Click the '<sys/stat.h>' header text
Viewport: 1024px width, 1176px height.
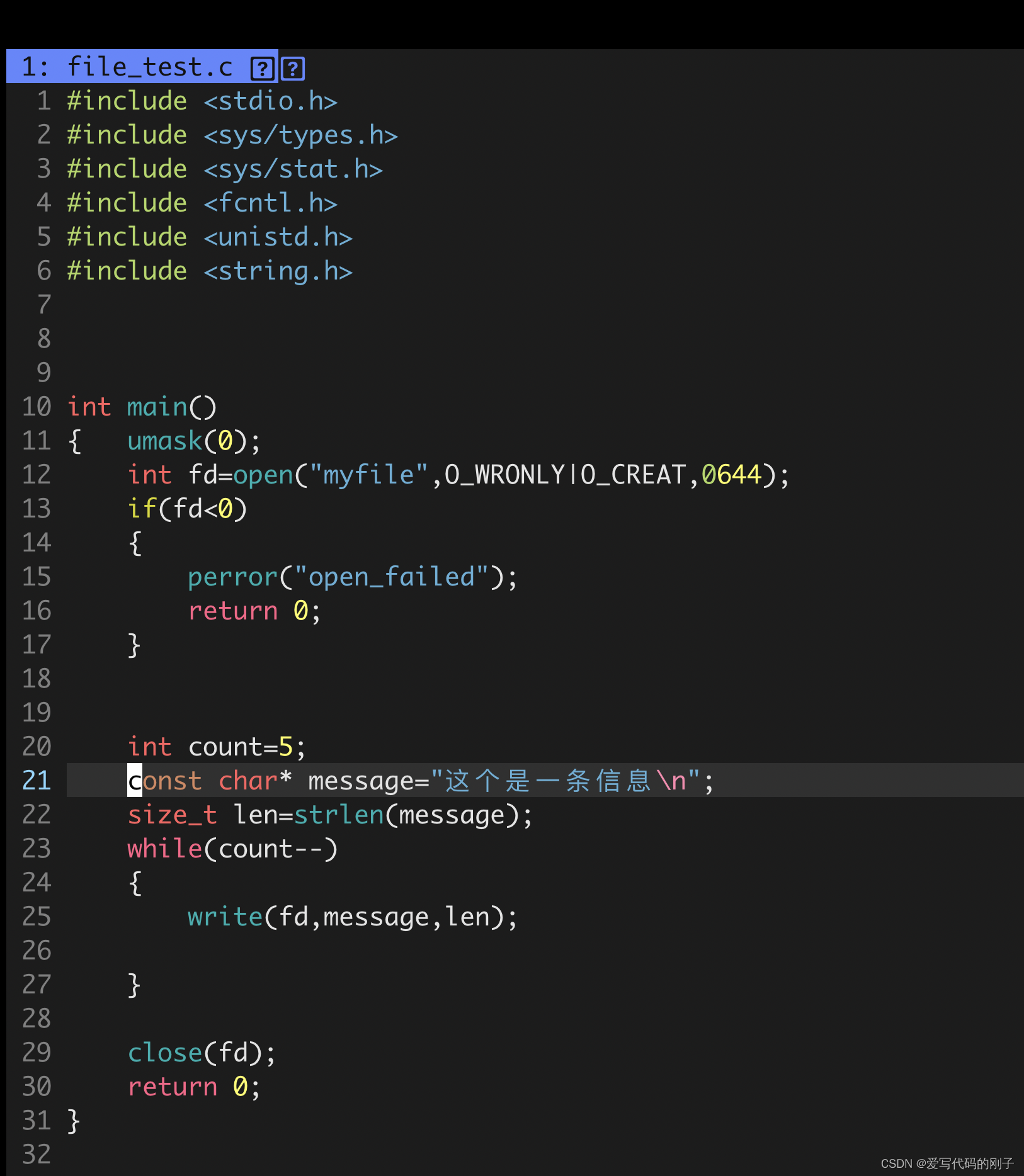click(x=293, y=169)
